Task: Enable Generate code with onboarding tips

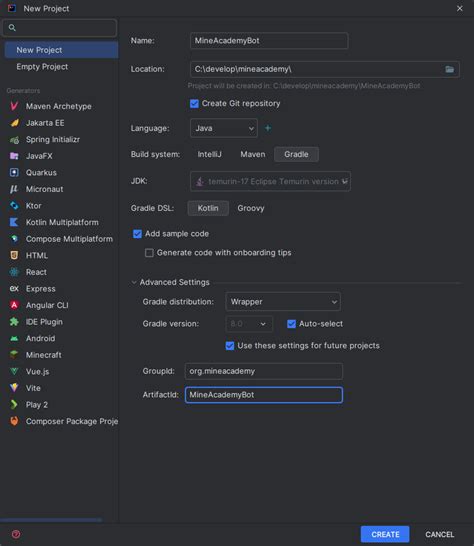Action: pos(149,253)
